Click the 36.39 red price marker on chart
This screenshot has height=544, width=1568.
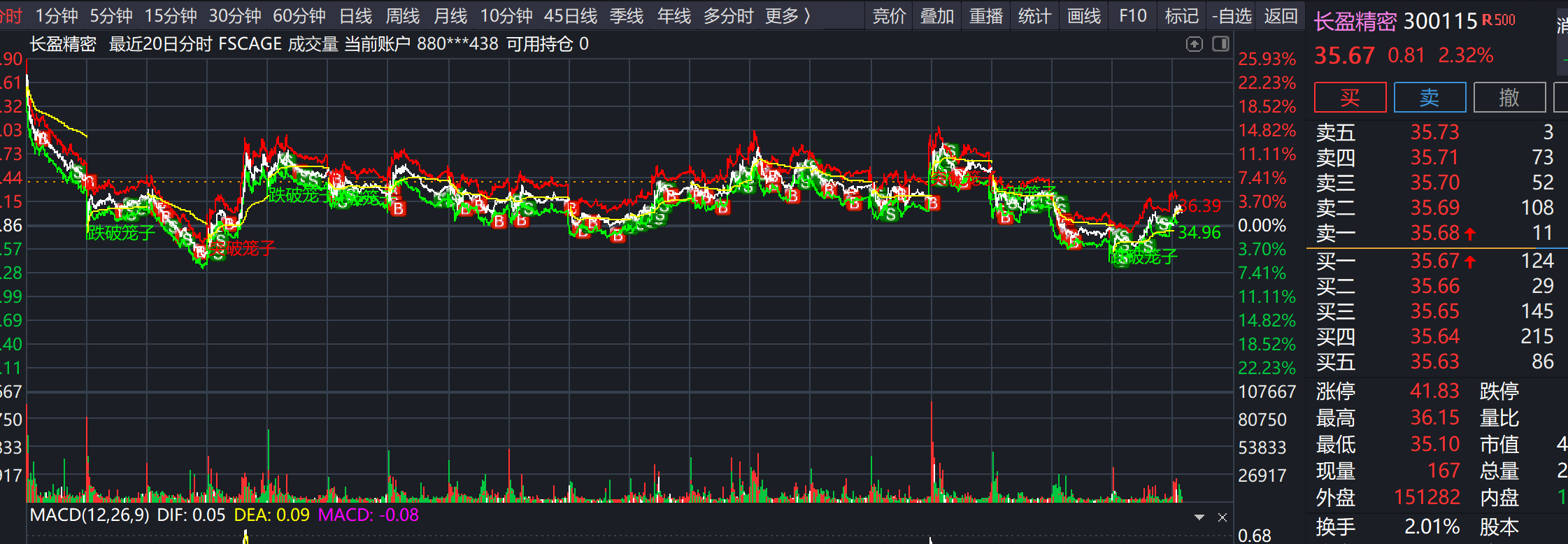point(1200,206)
